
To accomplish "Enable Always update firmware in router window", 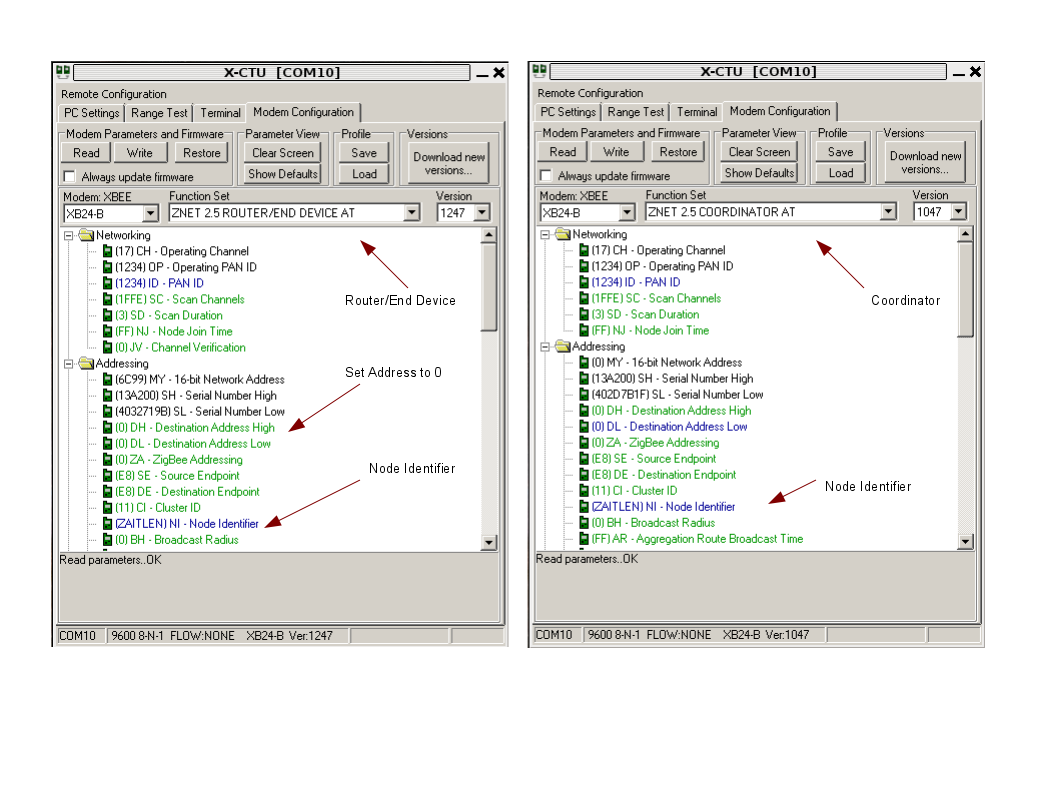I will pos(68,176).
